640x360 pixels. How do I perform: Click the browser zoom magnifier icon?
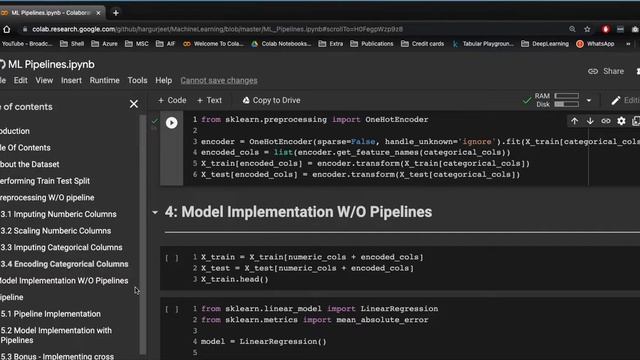pyautogui.click(x=572, y=29)
